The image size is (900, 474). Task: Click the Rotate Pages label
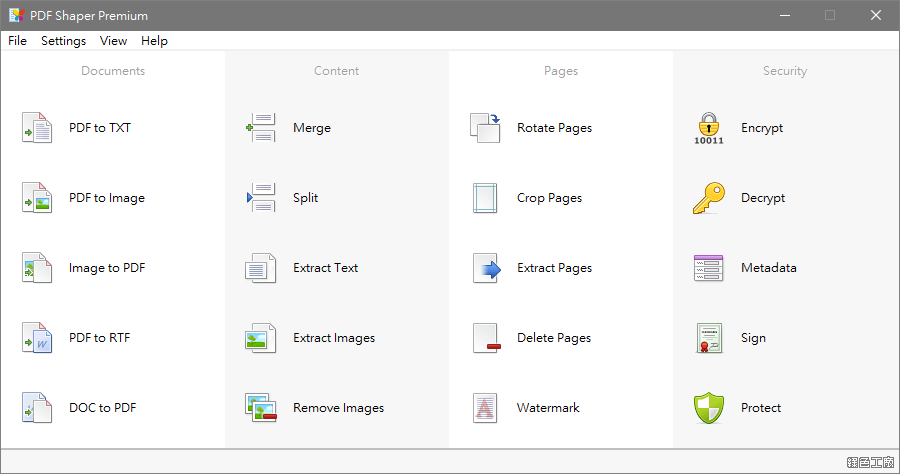click(554, 128)
